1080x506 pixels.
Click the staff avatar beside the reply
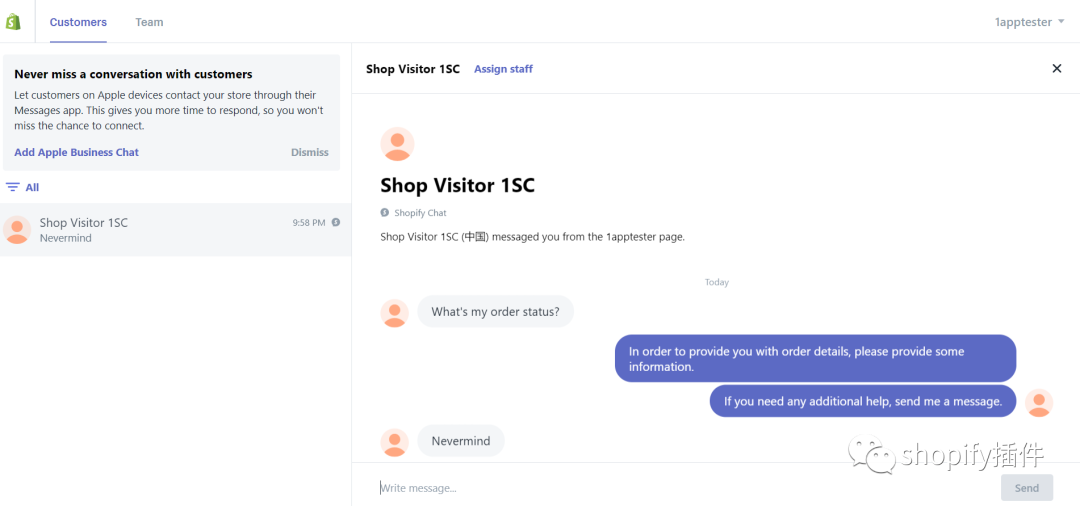click(x=1039, y=403)
